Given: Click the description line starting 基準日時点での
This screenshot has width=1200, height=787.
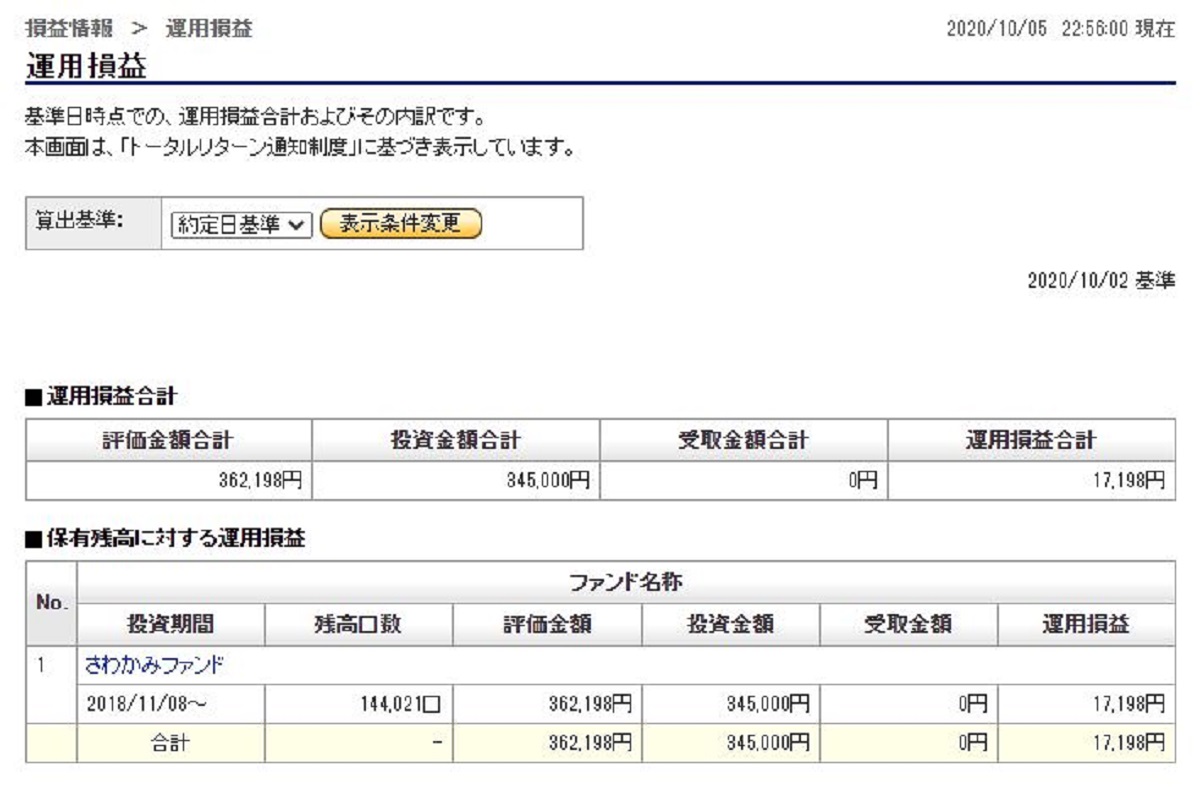Looking at the screenshot, I should 256,119.
